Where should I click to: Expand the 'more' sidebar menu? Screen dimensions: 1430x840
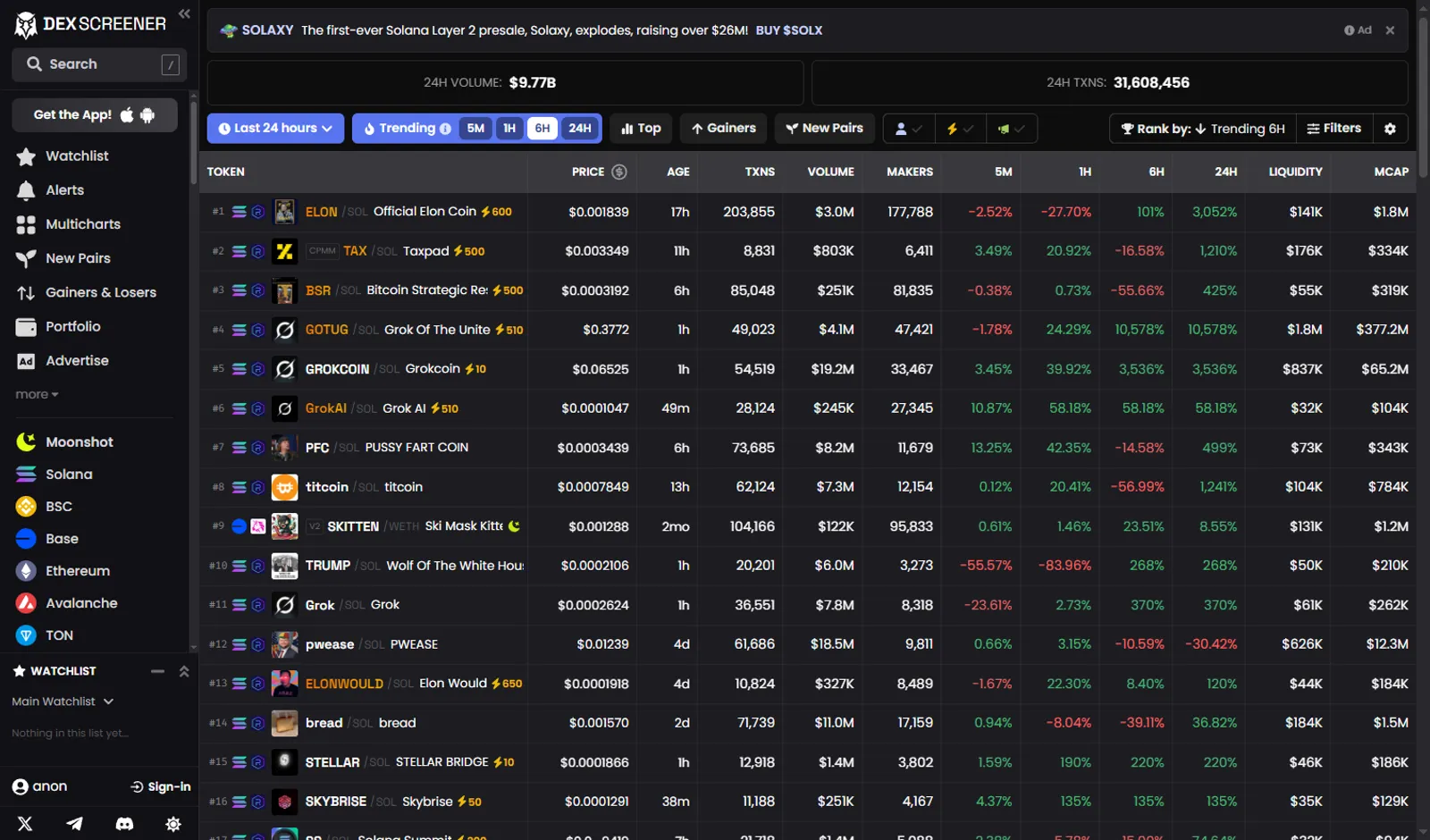[x=37, y=394]
